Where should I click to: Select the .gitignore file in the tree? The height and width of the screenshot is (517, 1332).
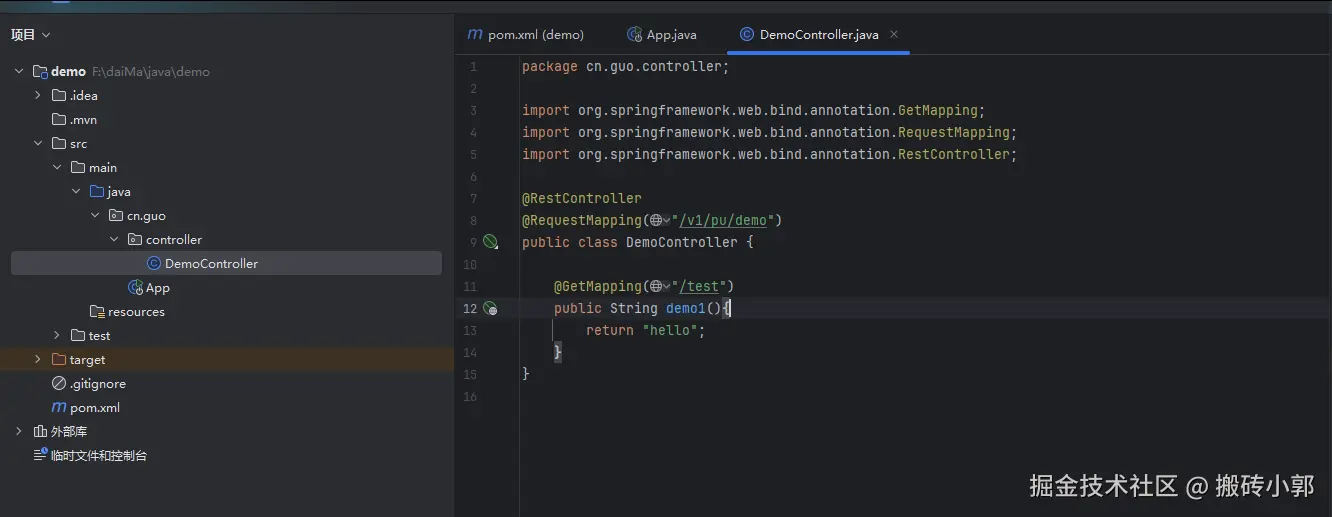97,384
